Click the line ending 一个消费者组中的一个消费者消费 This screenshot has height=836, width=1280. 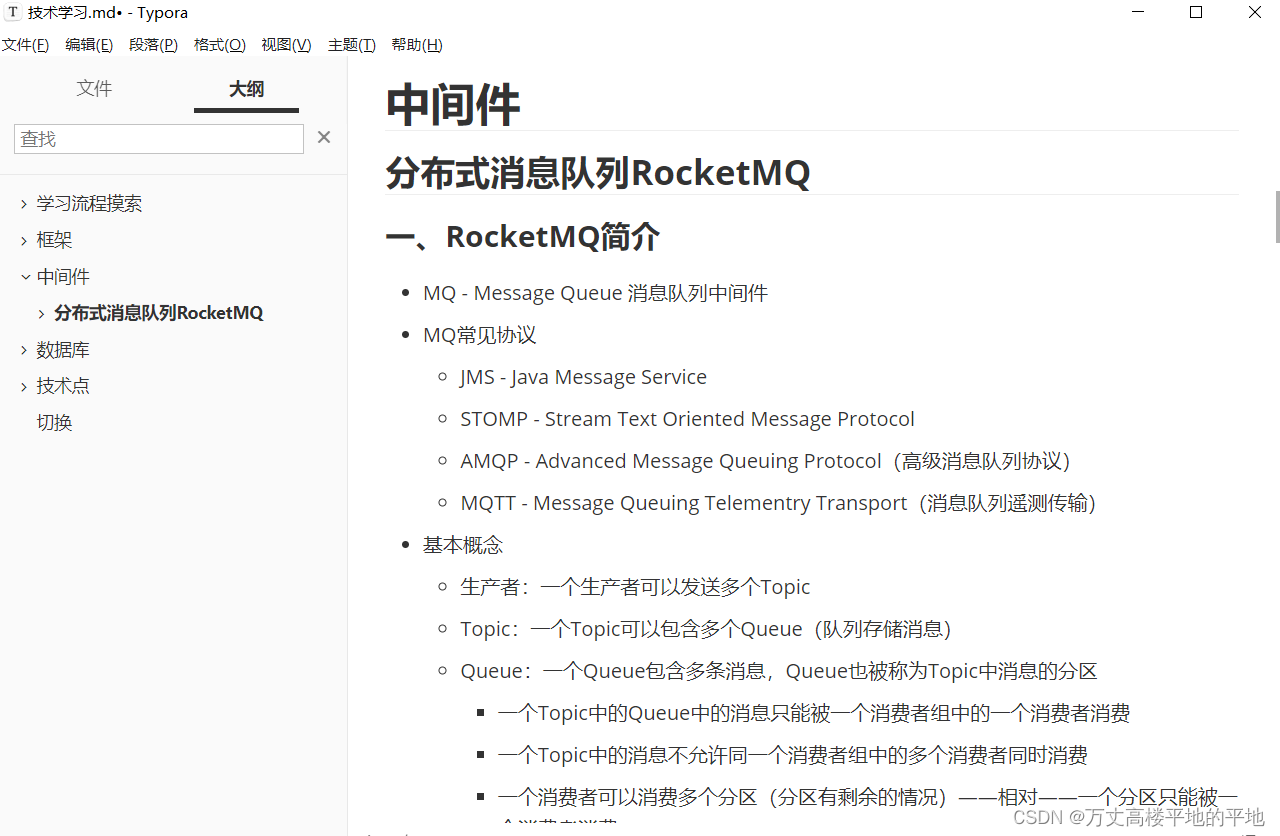[x=814, y=713]
